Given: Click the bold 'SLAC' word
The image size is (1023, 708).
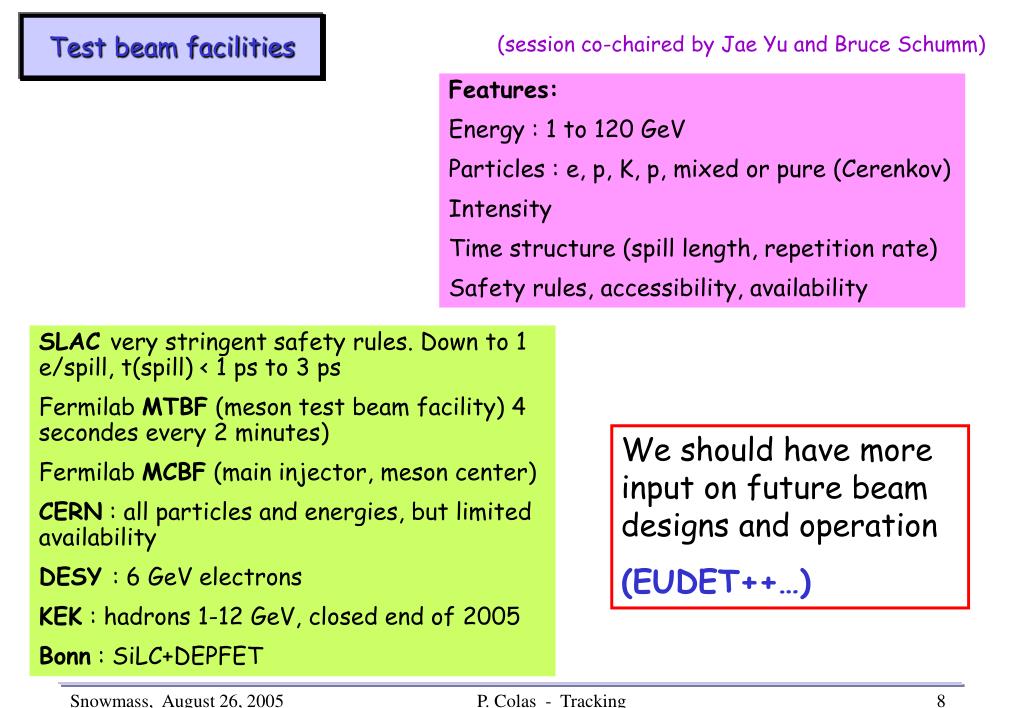Looking at the screenshot, I should pos(70,341).
